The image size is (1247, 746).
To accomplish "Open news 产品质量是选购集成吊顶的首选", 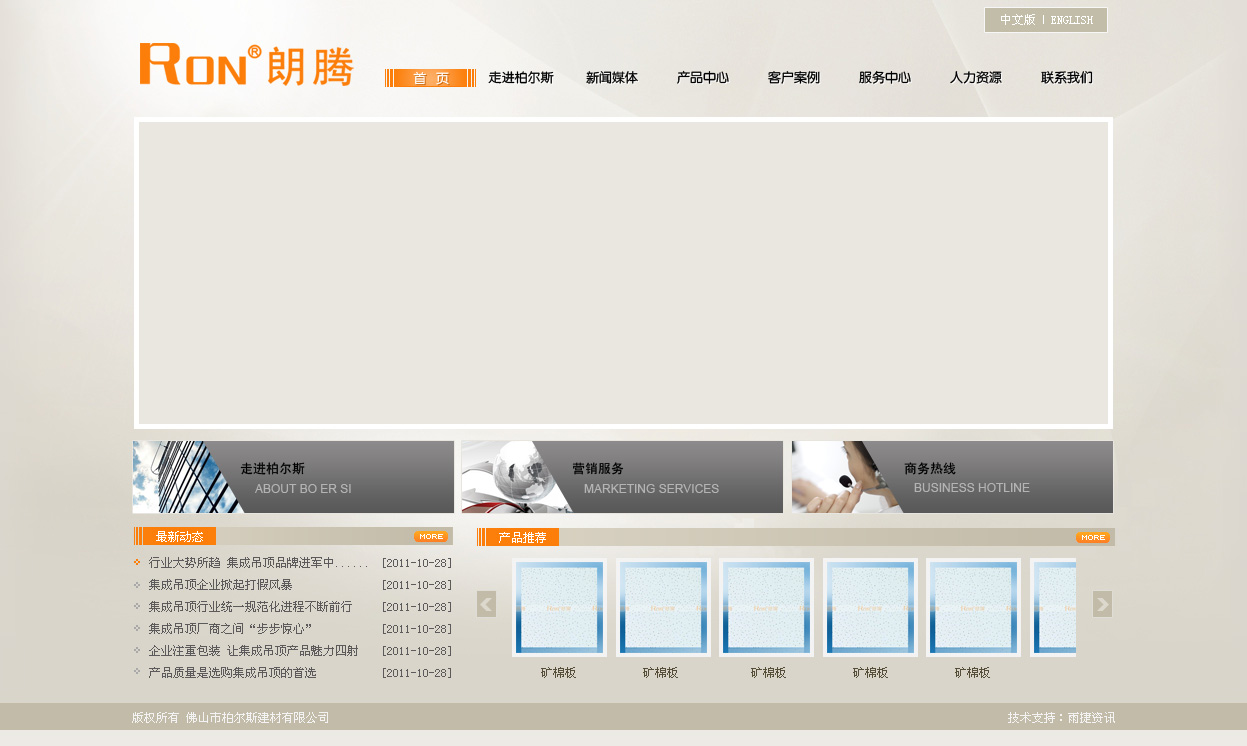I will click(x=232, y=673).
